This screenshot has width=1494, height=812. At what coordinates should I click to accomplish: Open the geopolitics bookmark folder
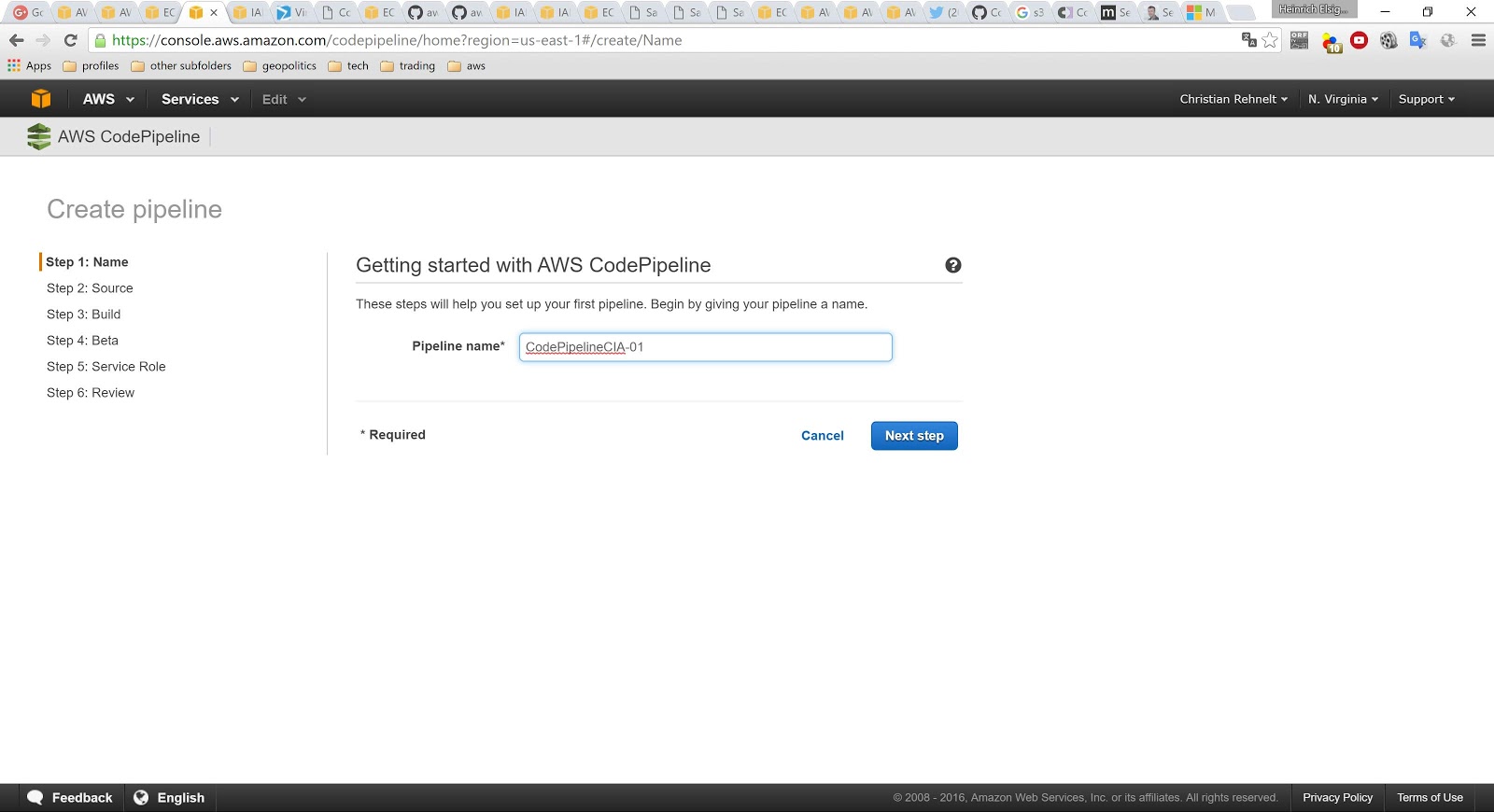coord(279,65)
